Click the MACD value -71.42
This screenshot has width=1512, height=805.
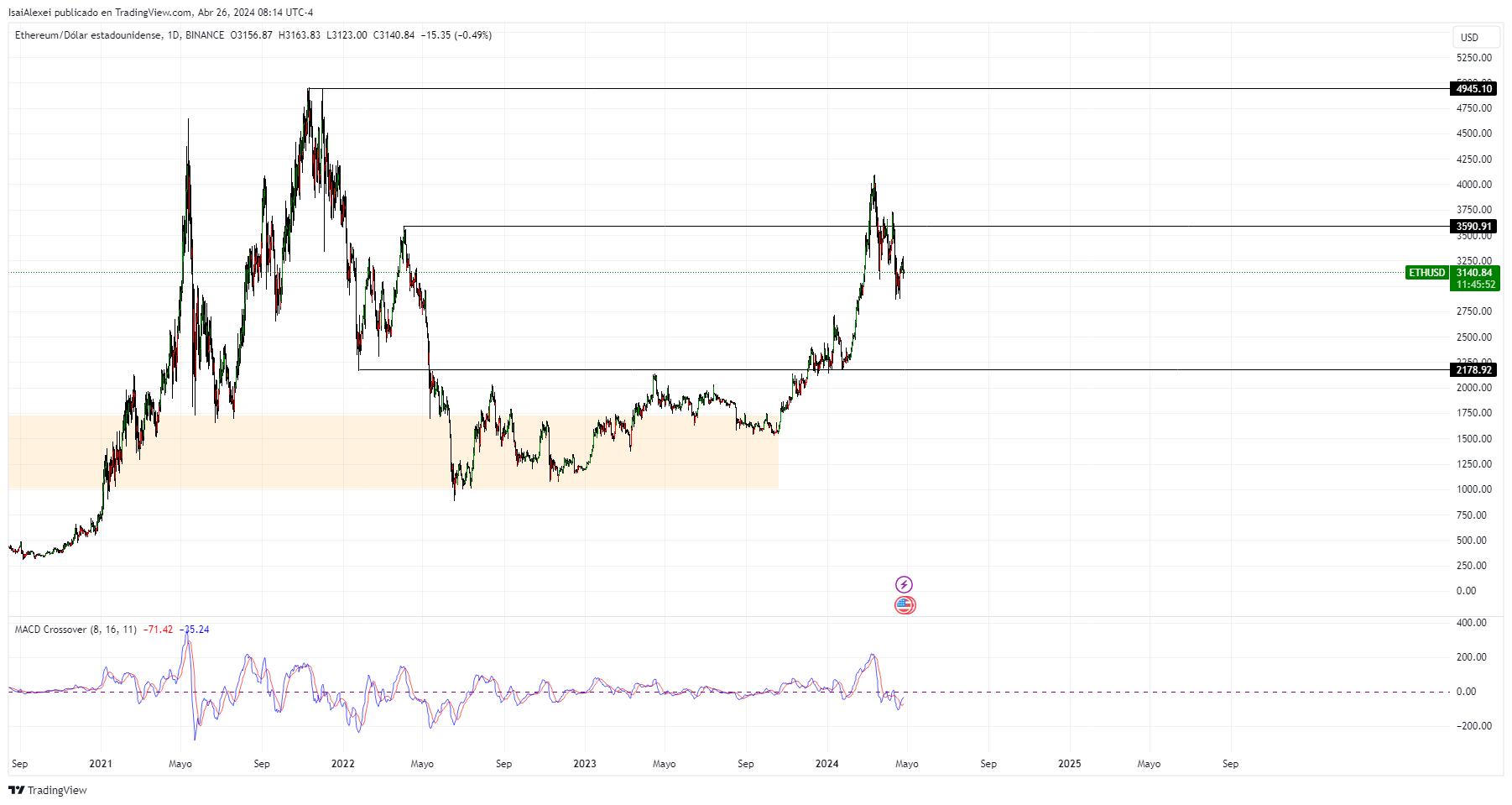(158, 630)
